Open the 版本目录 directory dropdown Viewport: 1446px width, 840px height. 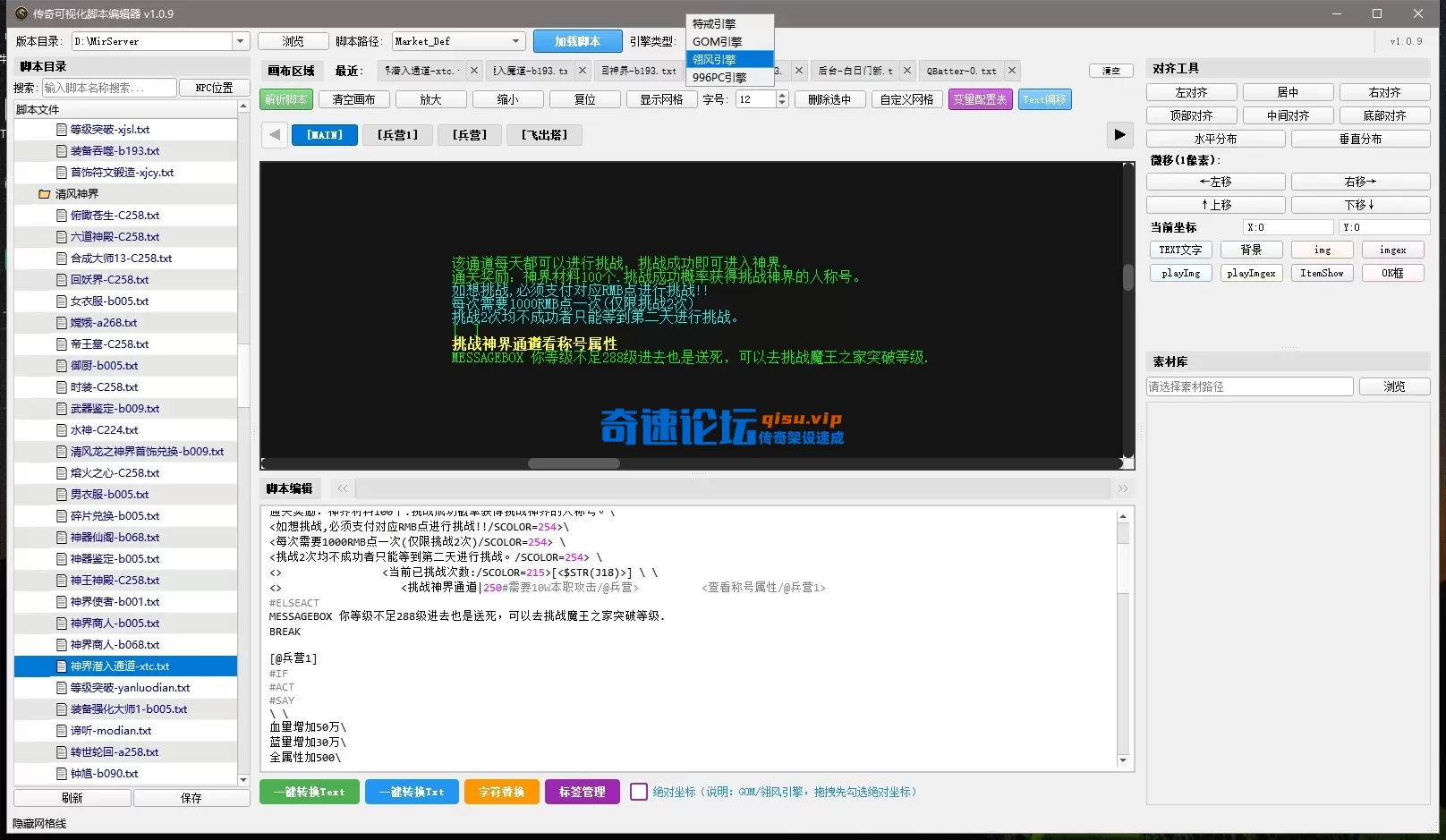pyautogui.click(x=240, y=41)
